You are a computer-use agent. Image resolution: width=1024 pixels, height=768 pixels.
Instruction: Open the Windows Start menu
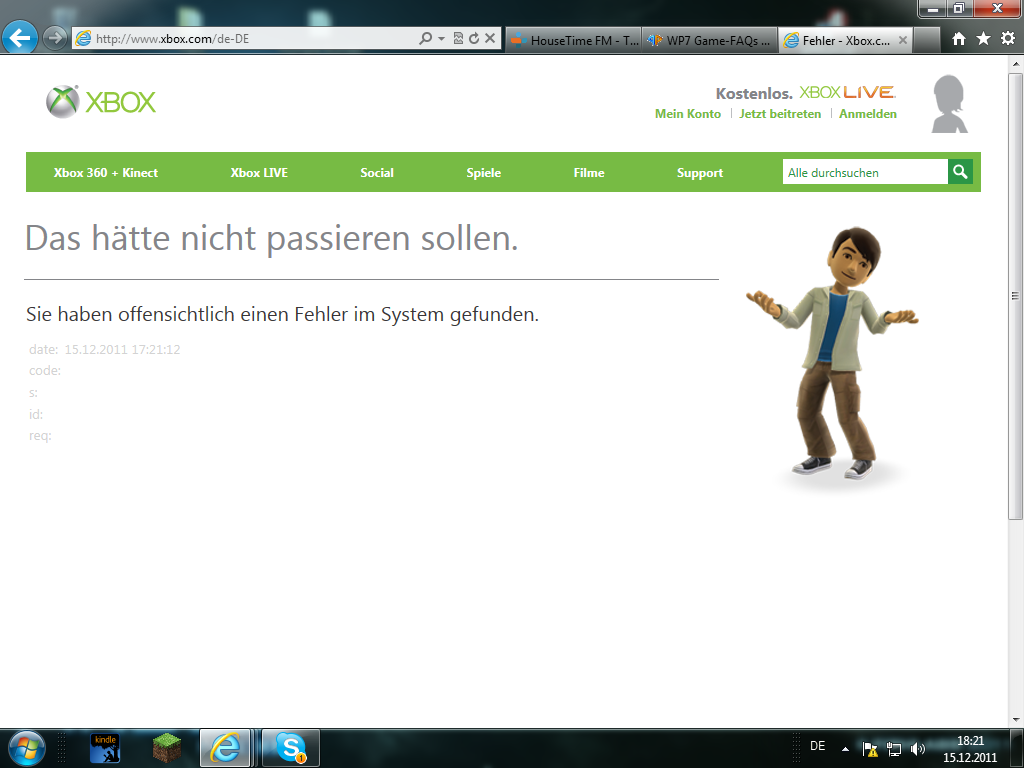26,748
